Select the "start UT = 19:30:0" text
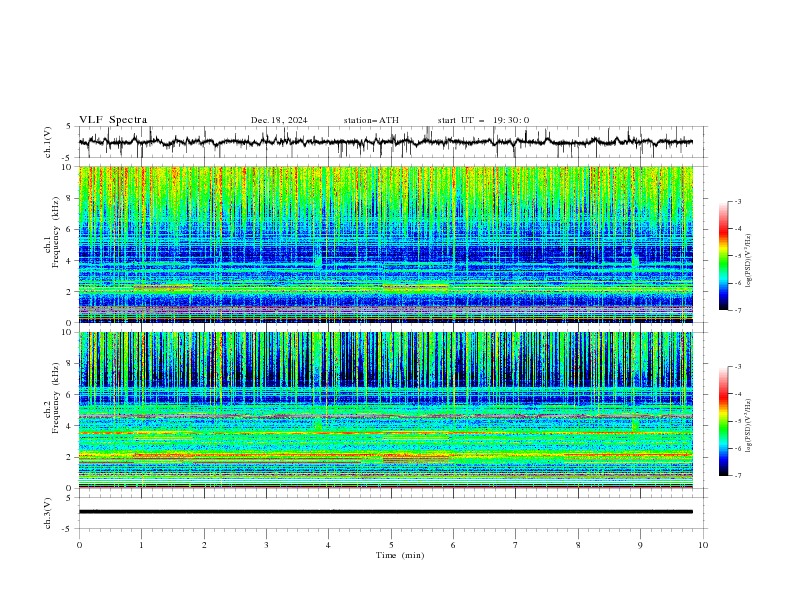792x612 pixels. click(483, 120)
